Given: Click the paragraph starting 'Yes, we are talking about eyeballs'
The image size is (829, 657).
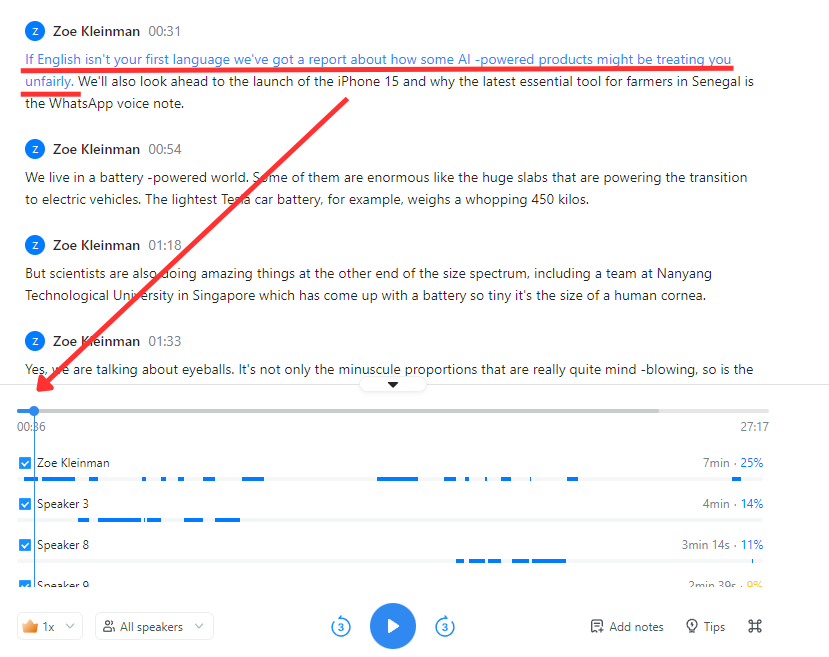Looking at the screenshot, I should (389, 369).
